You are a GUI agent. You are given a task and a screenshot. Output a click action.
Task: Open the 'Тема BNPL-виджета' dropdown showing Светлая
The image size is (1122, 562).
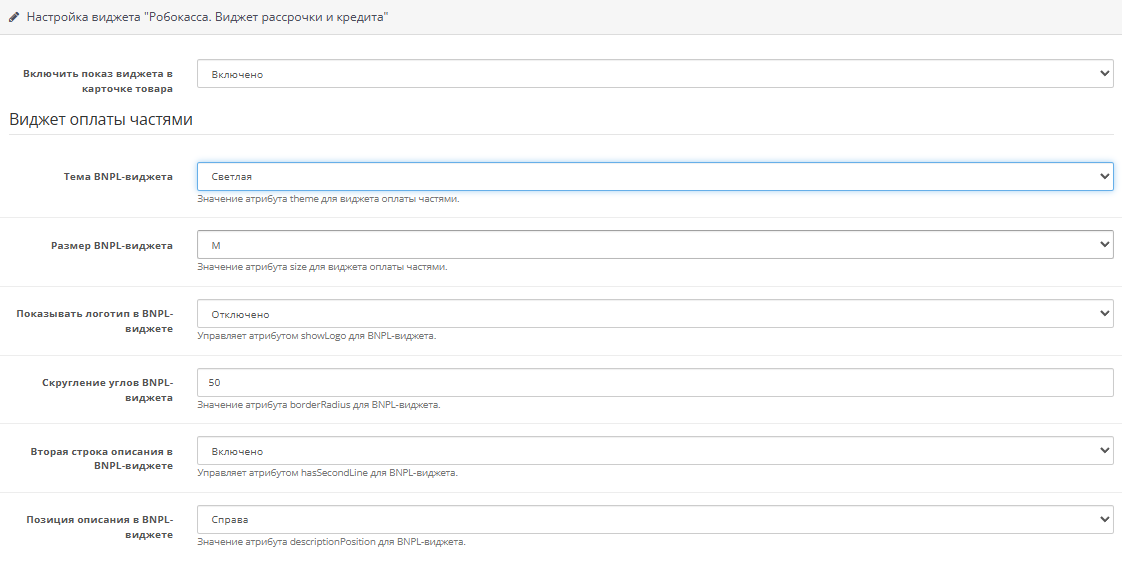point(655,176)
